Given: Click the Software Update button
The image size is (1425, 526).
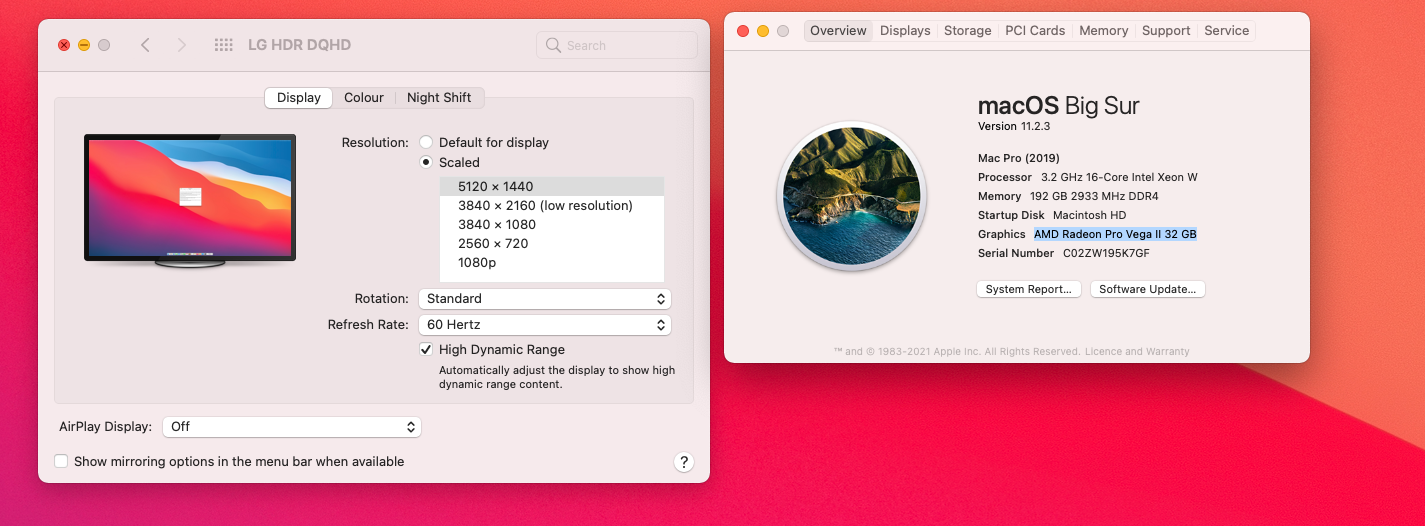Looking at the screenshot, I should [1148, 289].
